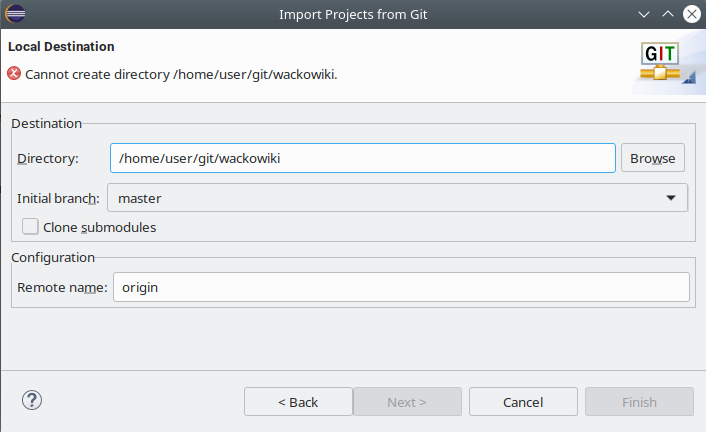706x432 pixels.
Task: Maximize the Import Projects dialog
Action: pos(666,14)
